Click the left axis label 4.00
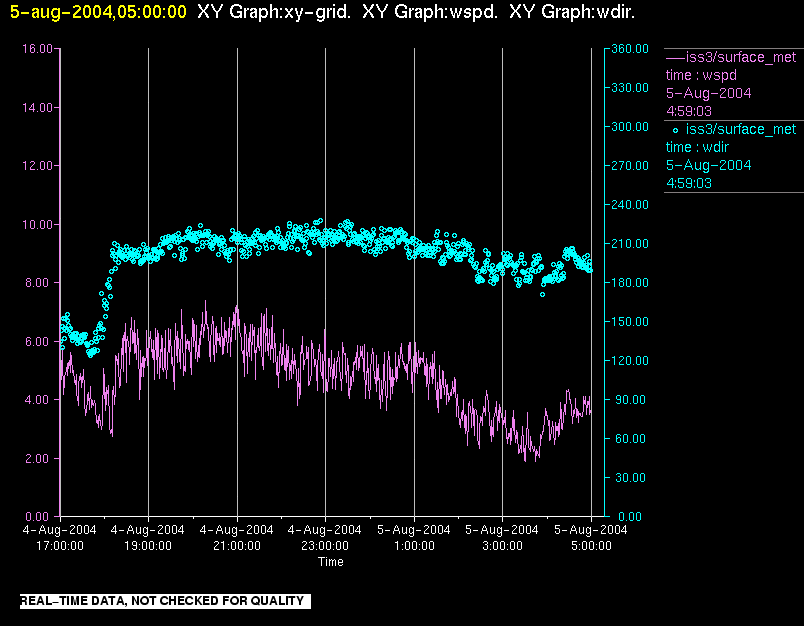Viewport: 804px width, 626px height. click(39, 400)
